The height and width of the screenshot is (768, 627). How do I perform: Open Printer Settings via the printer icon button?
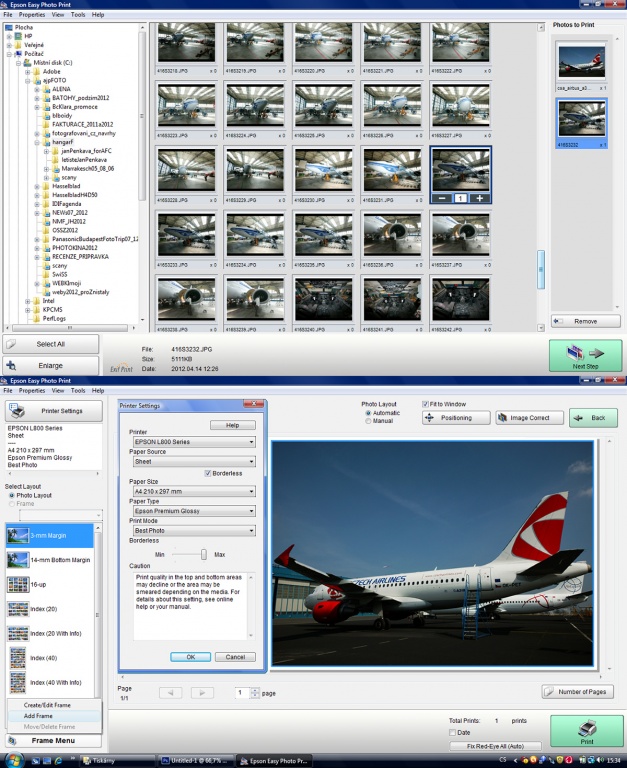(54, 411)
